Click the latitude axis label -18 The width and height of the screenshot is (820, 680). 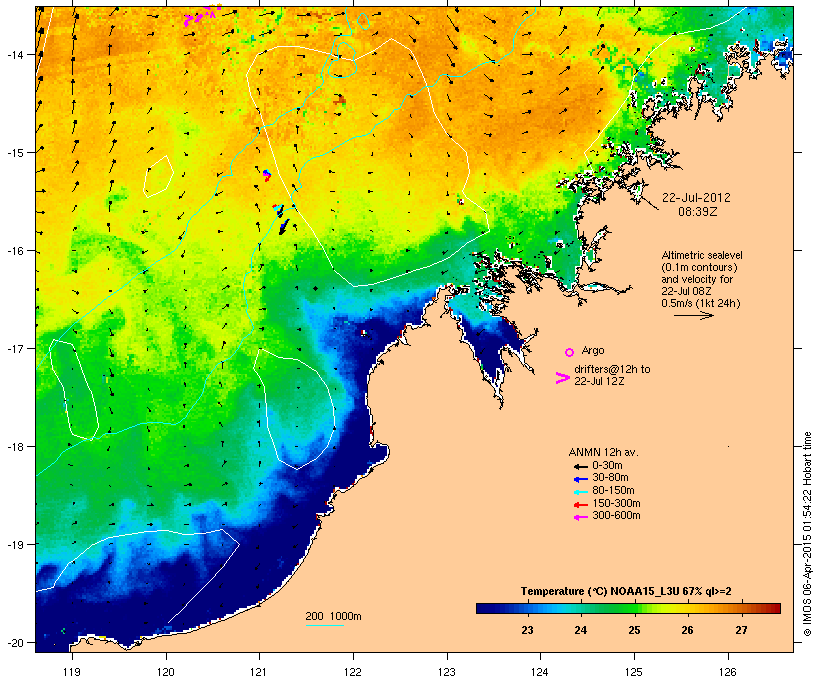tap(15, 447)
